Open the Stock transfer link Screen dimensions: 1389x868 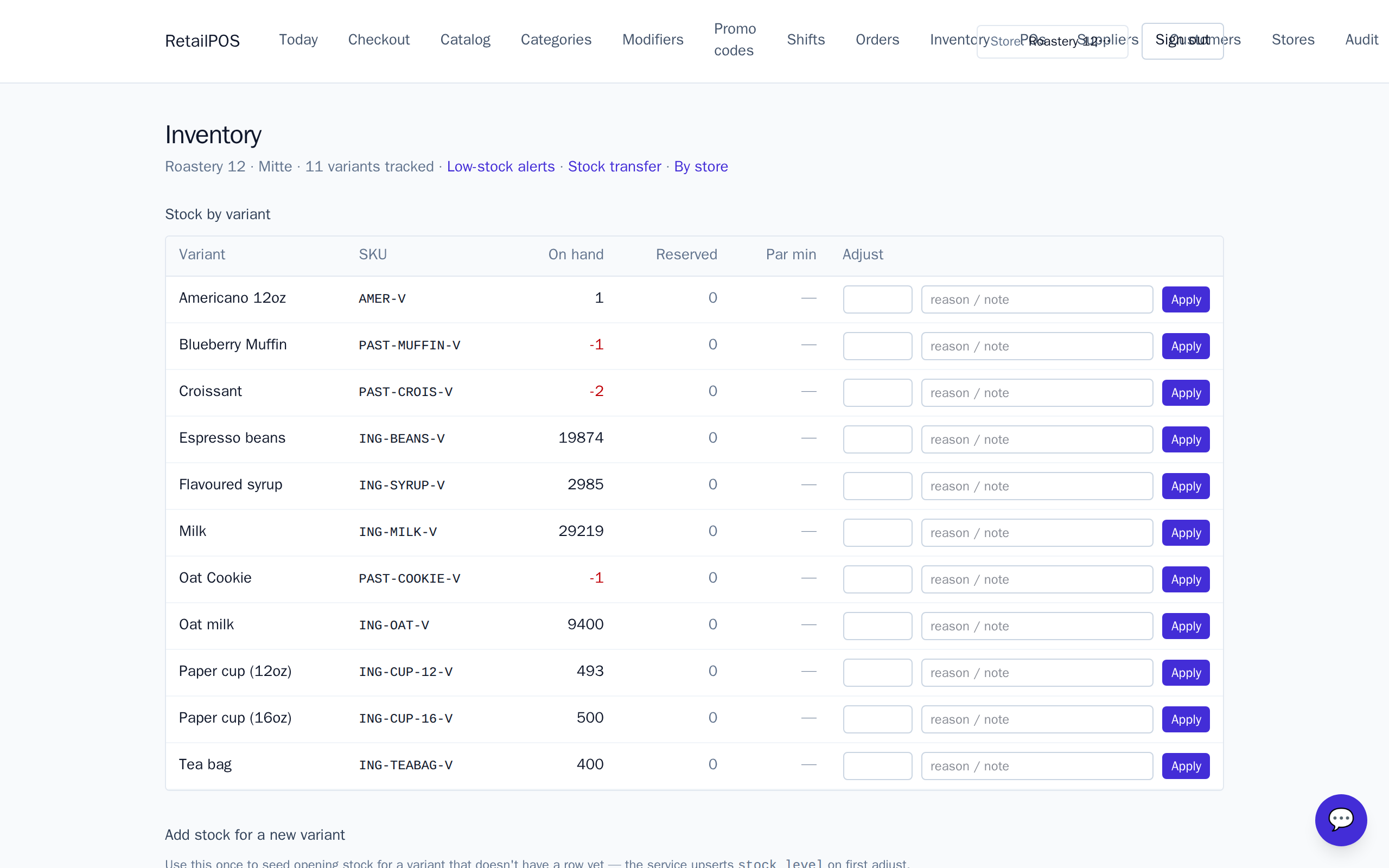pyautogui.click(x=614, y=167)
